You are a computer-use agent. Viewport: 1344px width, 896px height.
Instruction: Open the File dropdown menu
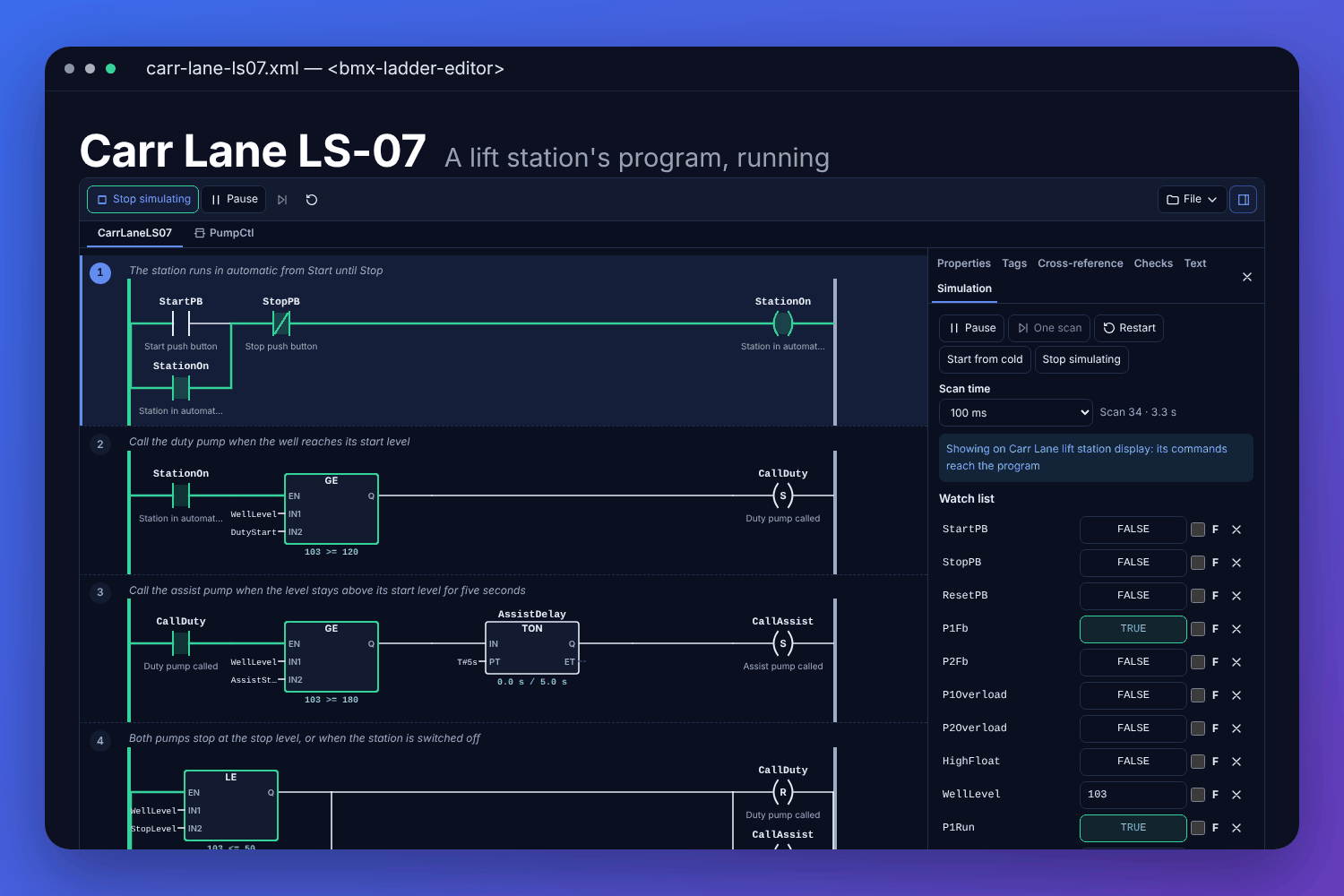[1191, 200]
